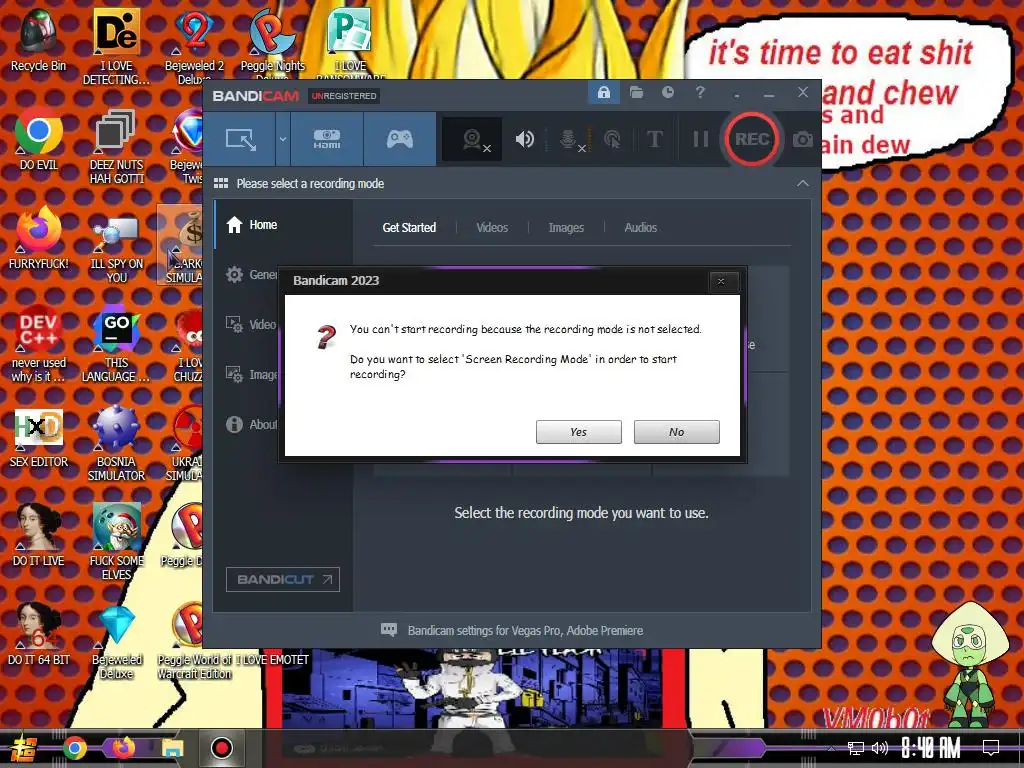Select the Peggle Nights desktop icon
Viewport: 1024px width, 768px height.
[x=272, y=44]
